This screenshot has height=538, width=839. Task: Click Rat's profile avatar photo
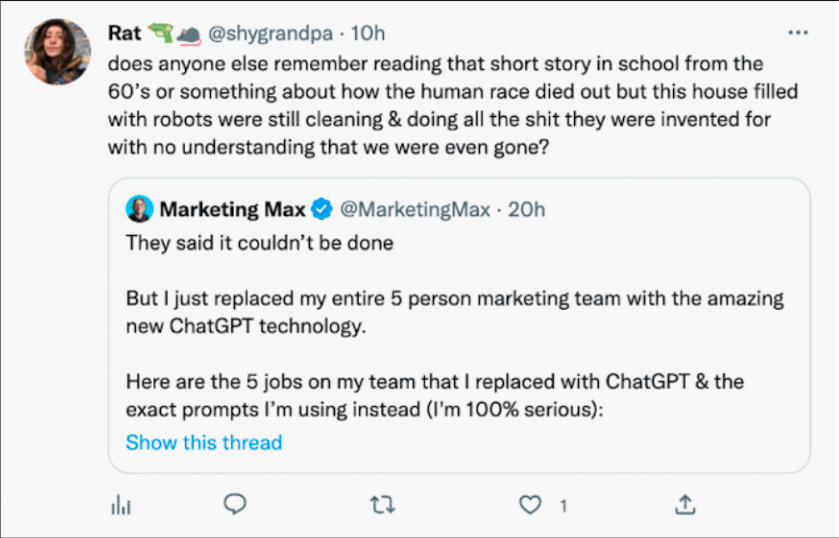tap(64, 51)
